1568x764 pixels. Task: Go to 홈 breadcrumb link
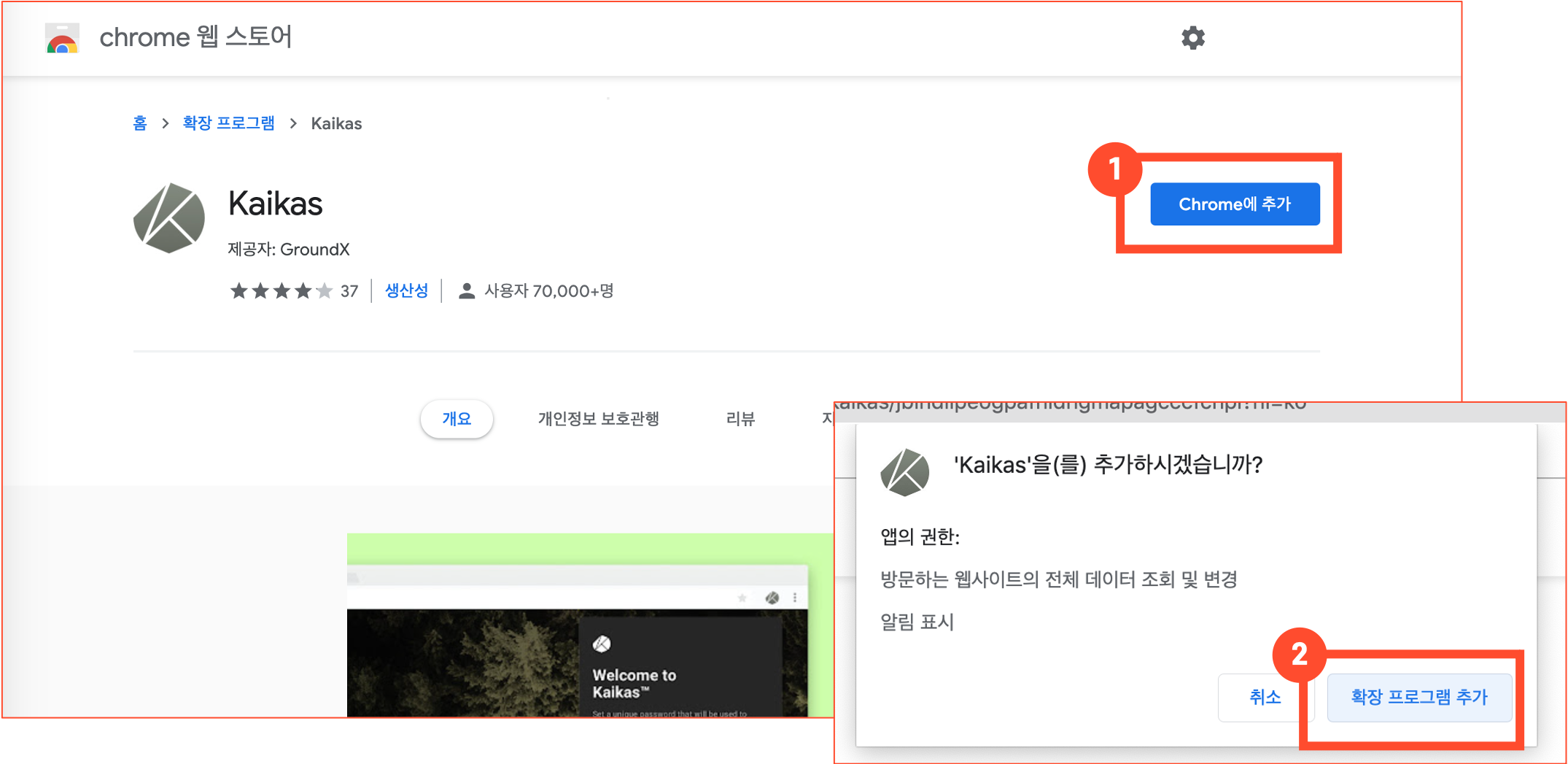(140, 123)
